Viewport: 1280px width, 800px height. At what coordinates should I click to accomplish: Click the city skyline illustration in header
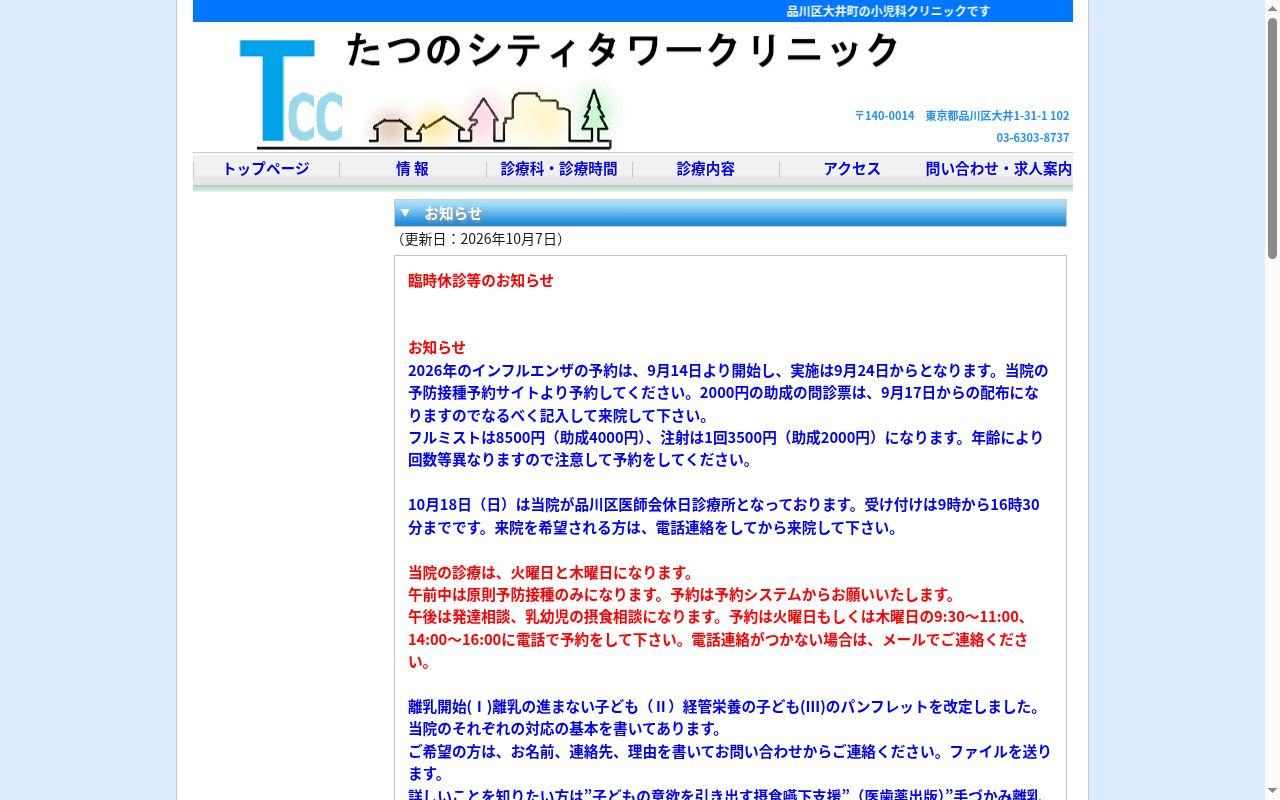(x=490, y=119)
